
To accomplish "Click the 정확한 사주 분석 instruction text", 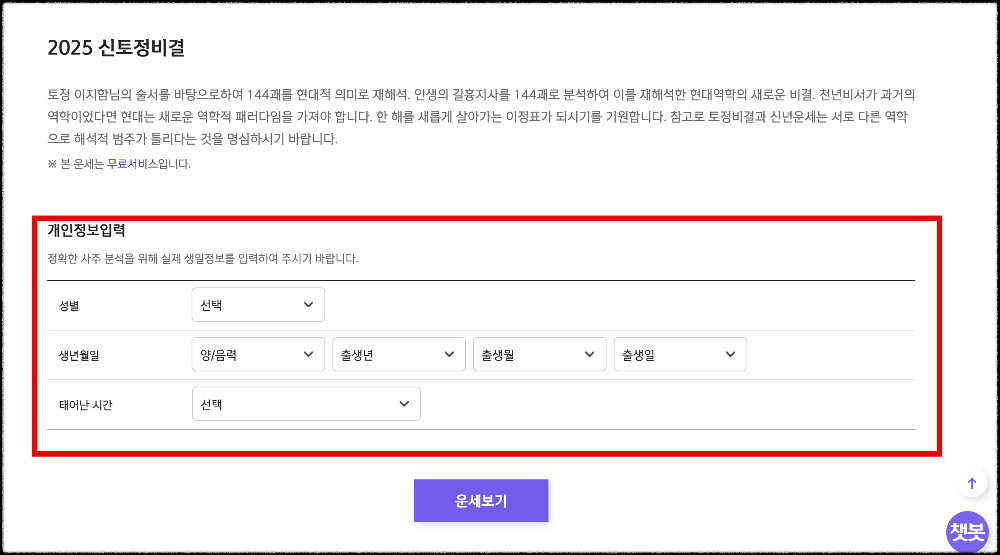I will tap(203, 259).
